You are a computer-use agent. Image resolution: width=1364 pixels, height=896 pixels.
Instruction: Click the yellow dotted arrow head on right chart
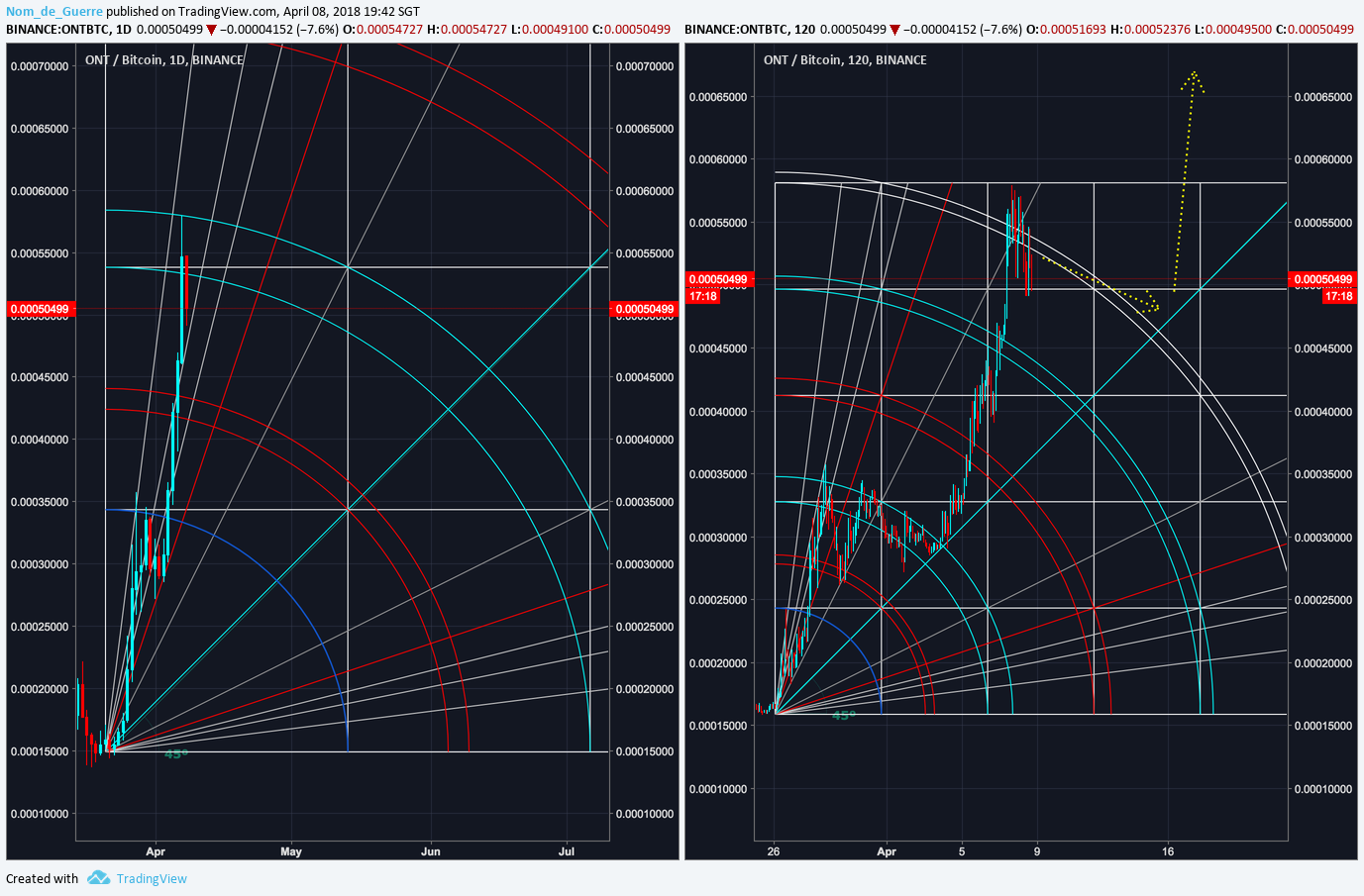[x=1194, y=82]
